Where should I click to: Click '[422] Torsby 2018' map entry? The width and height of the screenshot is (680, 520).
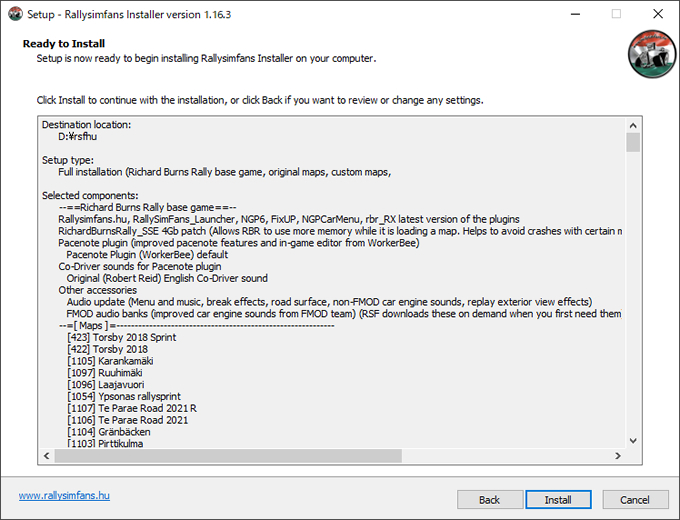(x=108, y=349)
